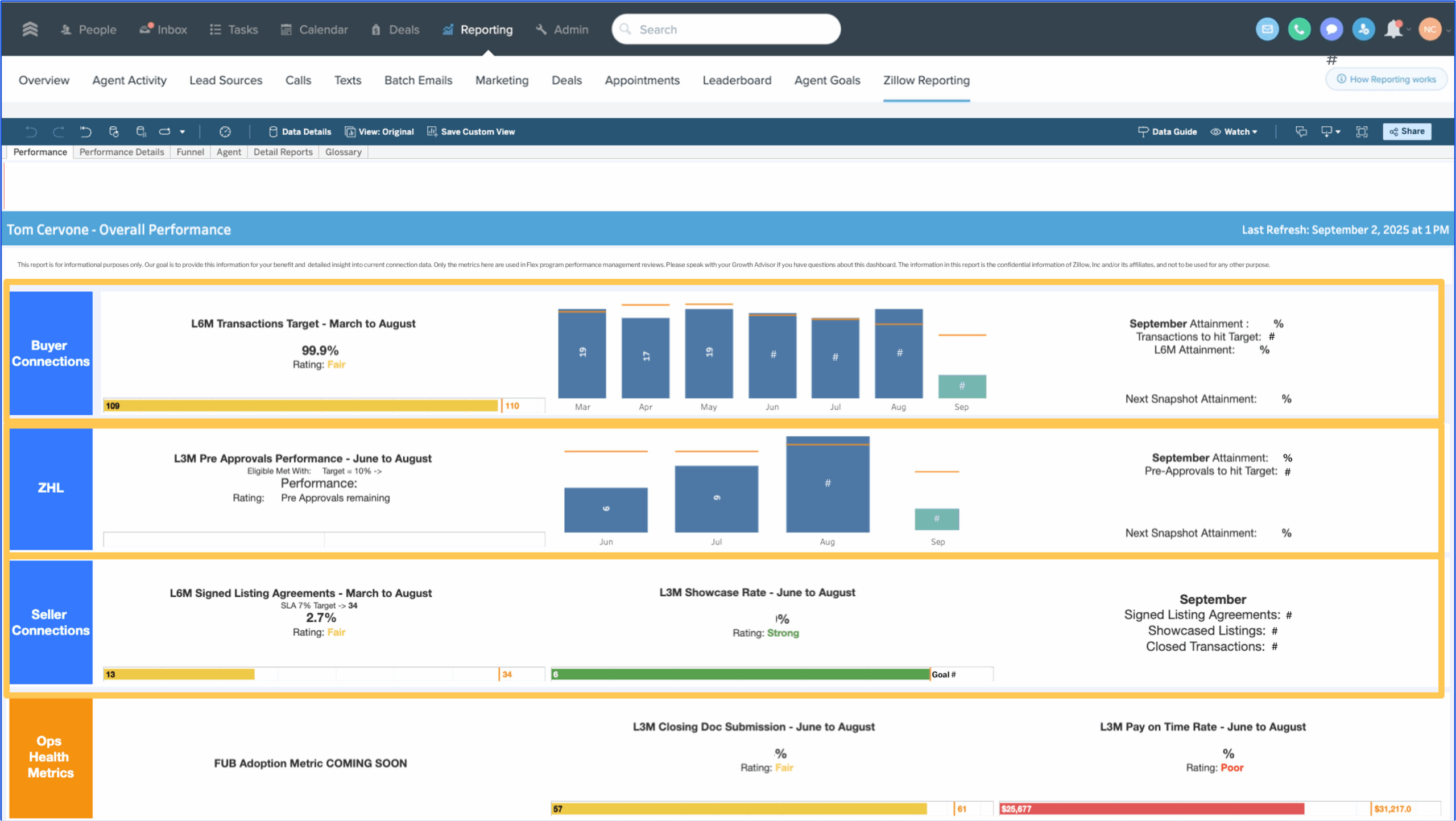Click the pause auto updates icon
Screen dimensions: 1456x821
pos(141,131)
